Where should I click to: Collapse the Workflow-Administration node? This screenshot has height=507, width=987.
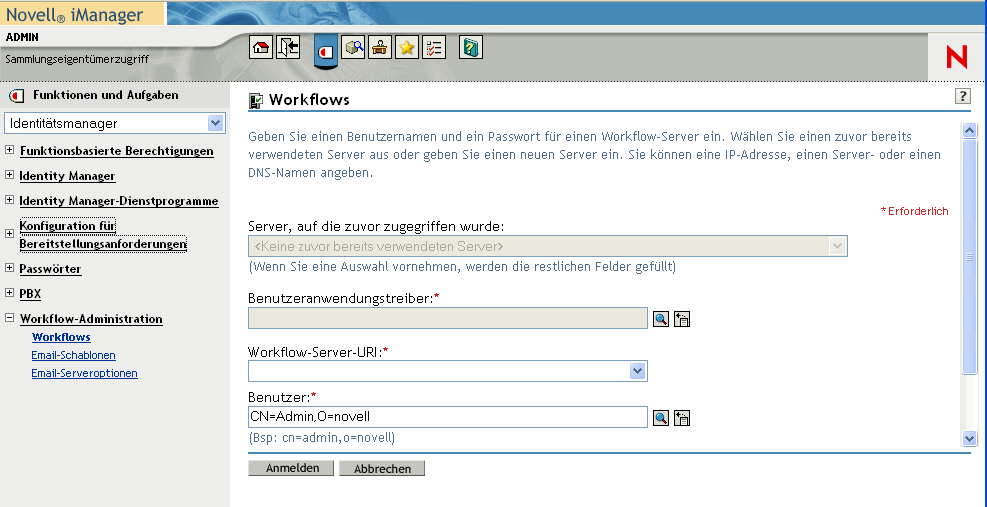click(x=9, y=318)
